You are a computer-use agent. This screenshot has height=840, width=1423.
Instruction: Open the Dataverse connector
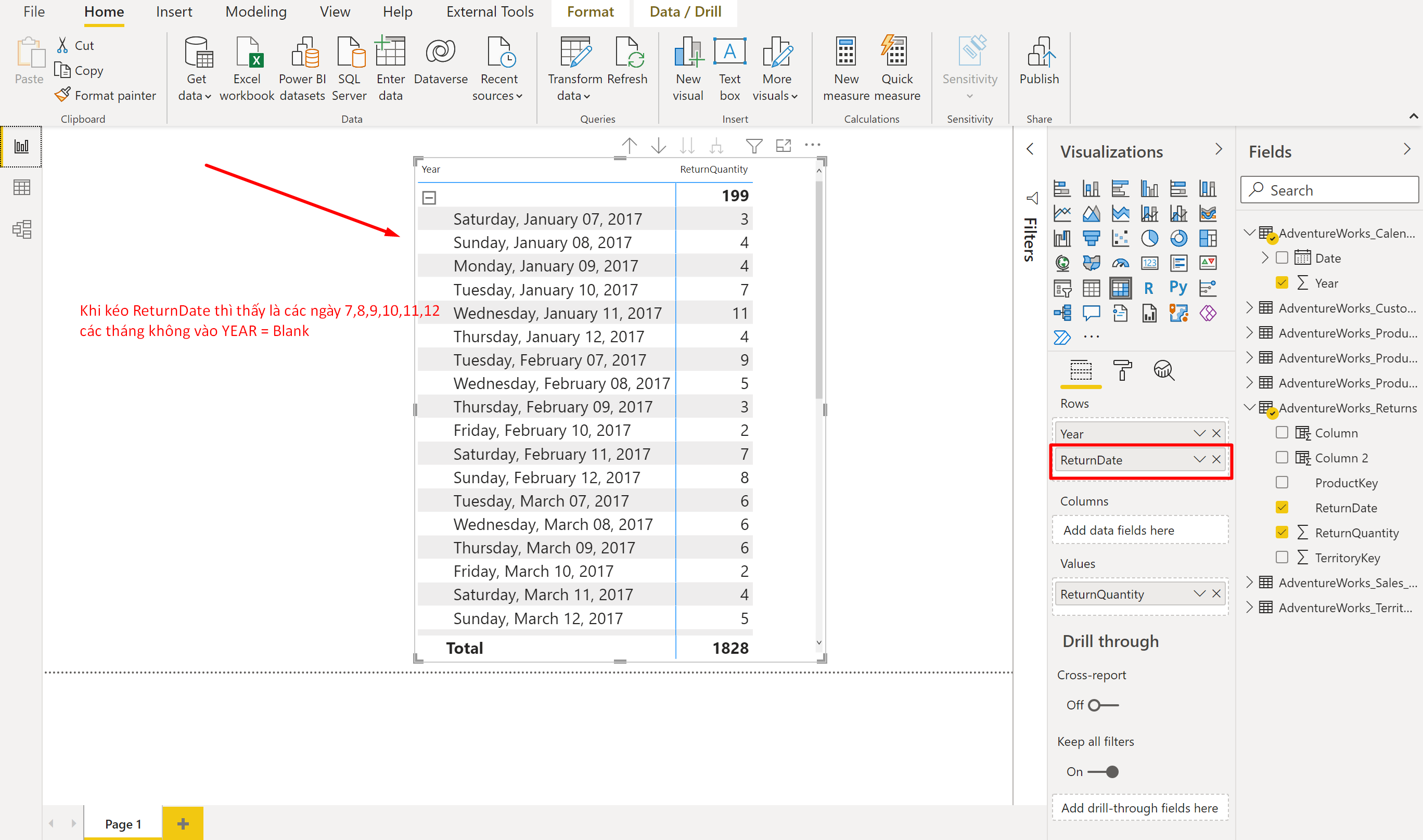pos(441,61)
